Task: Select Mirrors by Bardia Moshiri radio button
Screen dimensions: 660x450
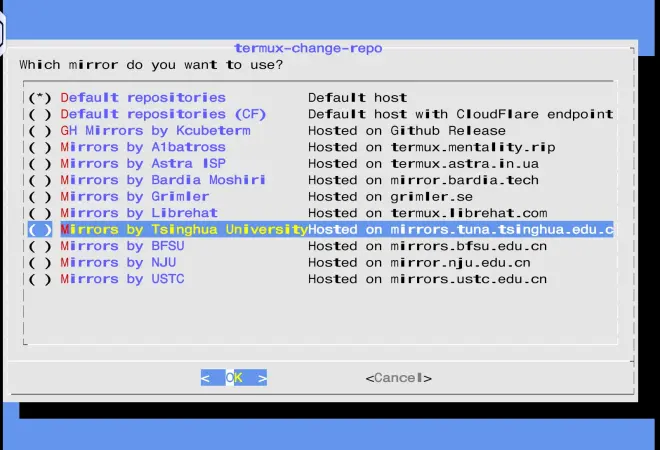Action: [40, 180]
